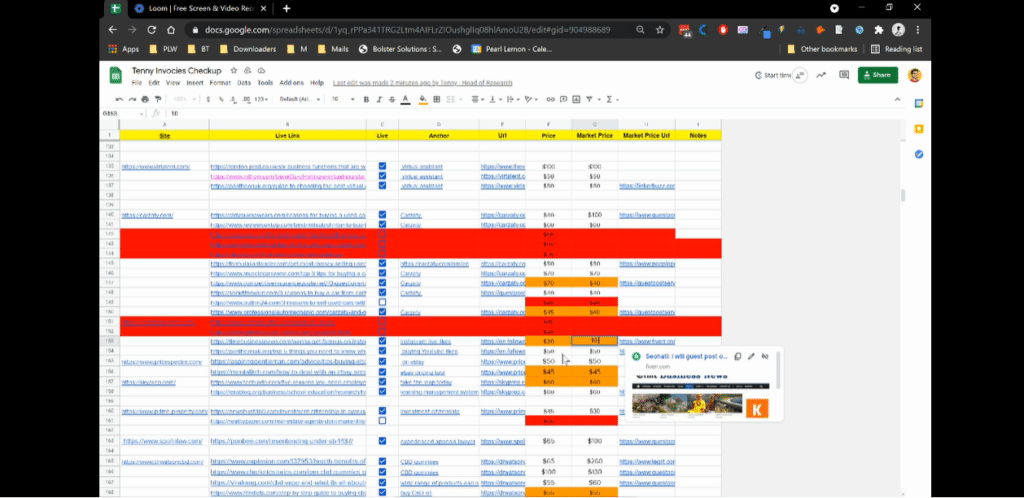This screenshot has width=1024, height=498.
Task: Copy link in the fiverr preview card
Action: click(737, 356)
